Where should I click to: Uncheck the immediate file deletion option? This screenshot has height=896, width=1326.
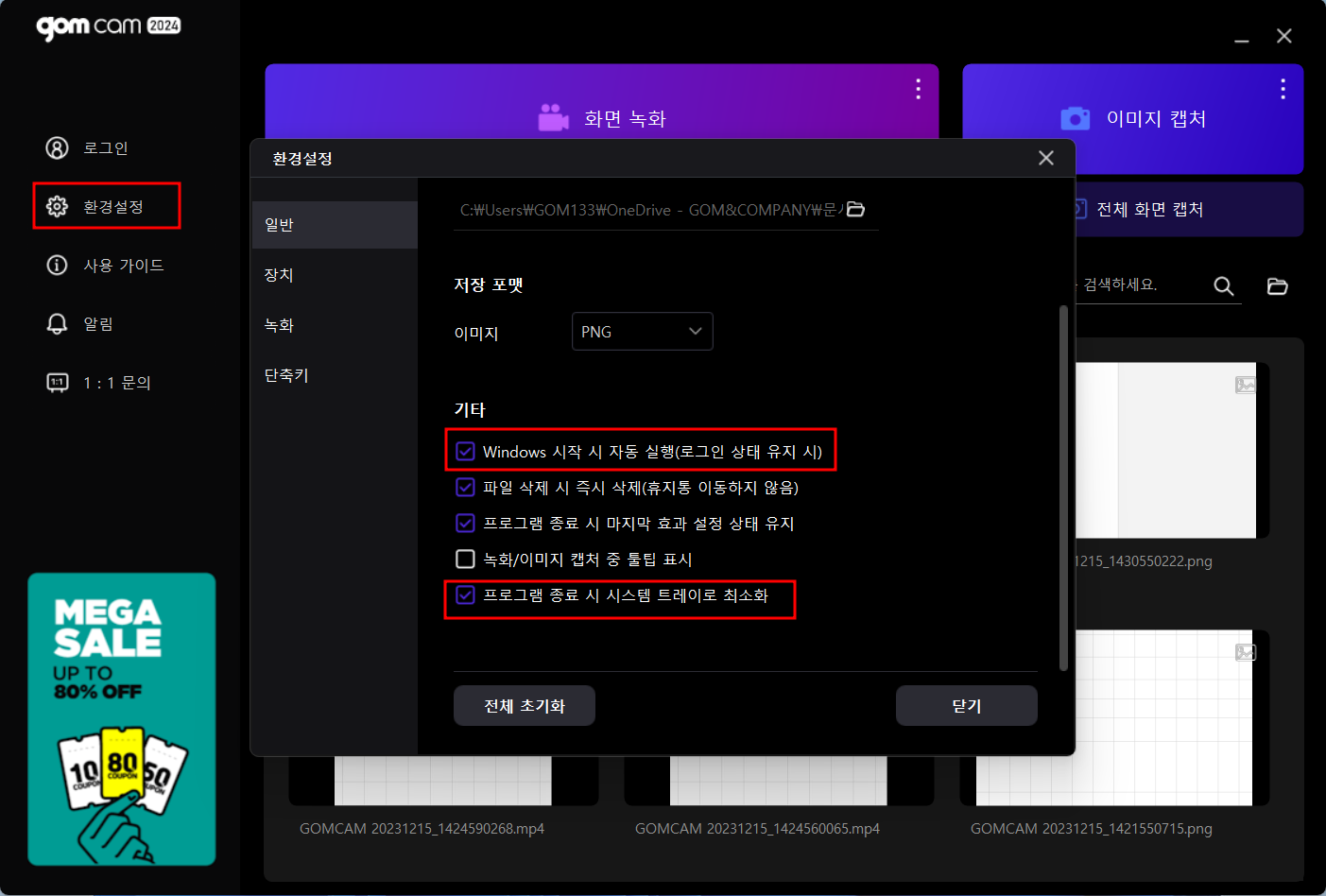tap(465, 488)
